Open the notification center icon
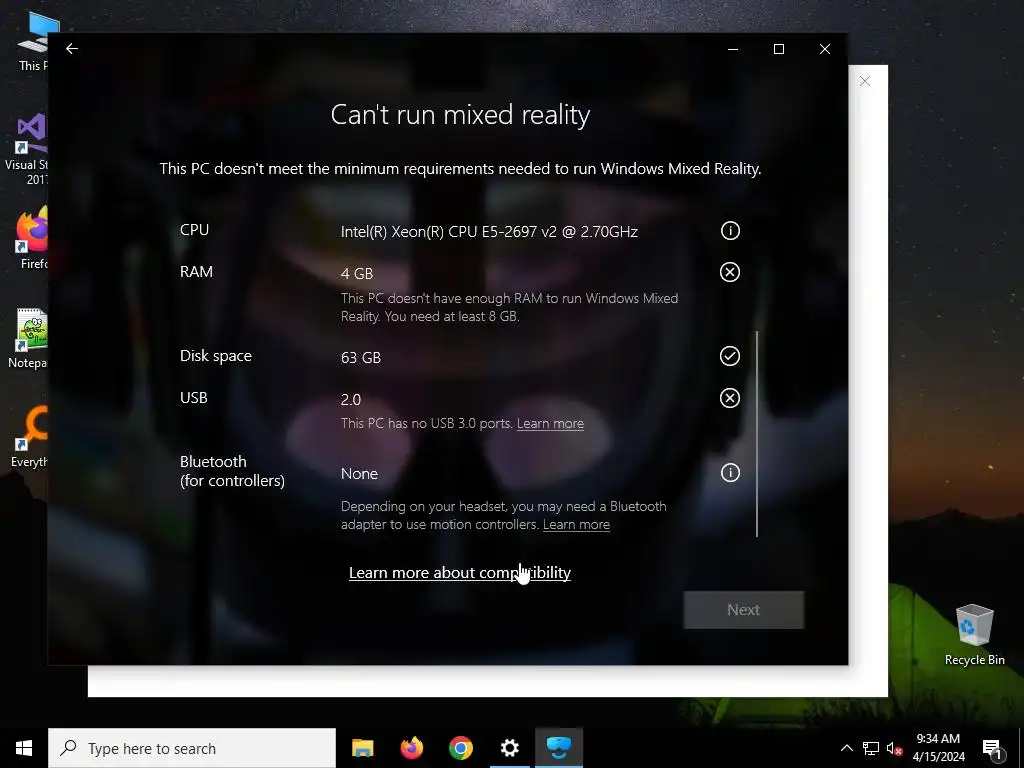Screen dimensions: 1024x768 (x=992, y=748)
